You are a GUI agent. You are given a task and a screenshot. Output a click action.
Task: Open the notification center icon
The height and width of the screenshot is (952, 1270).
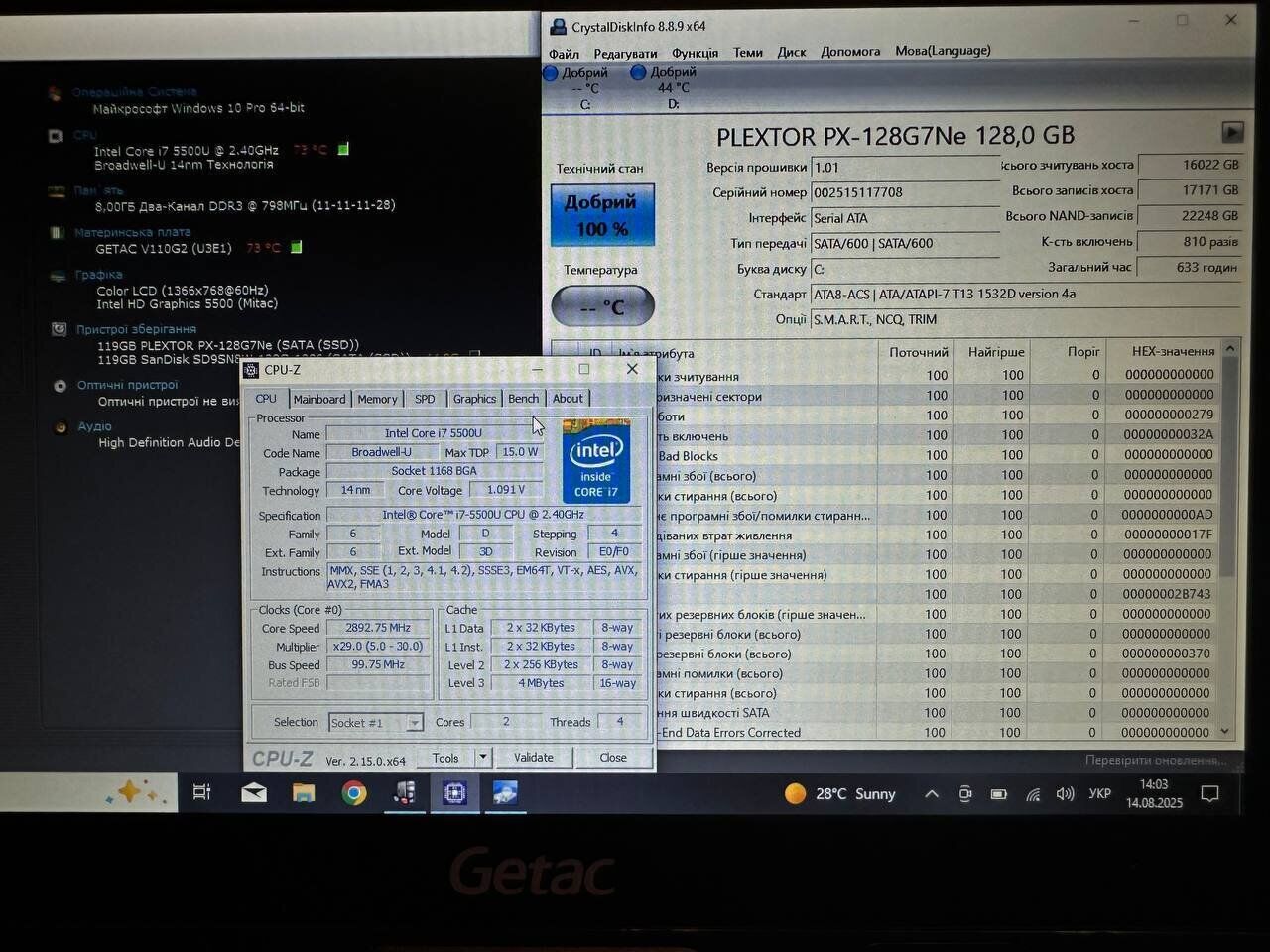point(1209,793)
